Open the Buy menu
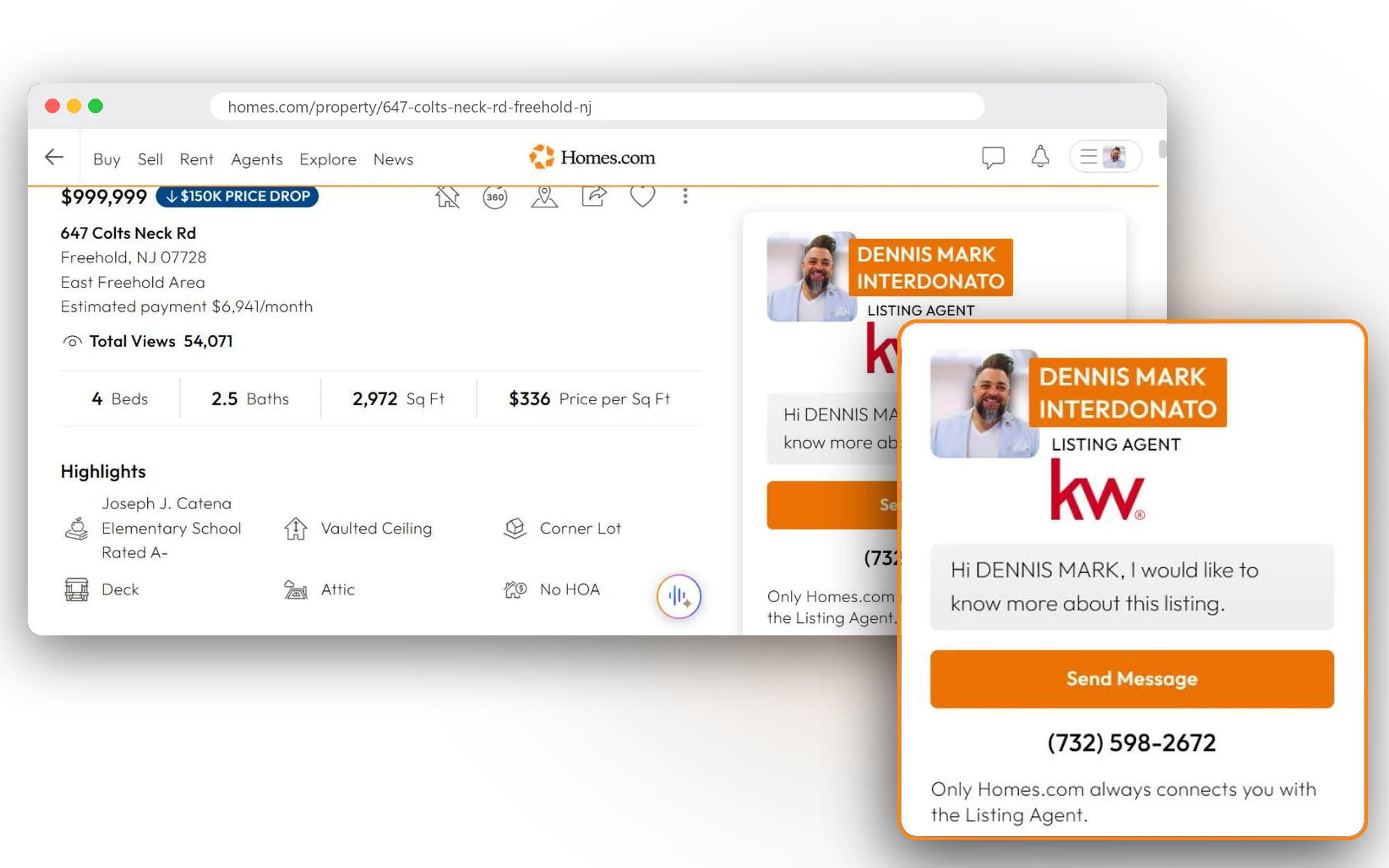 coord(107,159)
